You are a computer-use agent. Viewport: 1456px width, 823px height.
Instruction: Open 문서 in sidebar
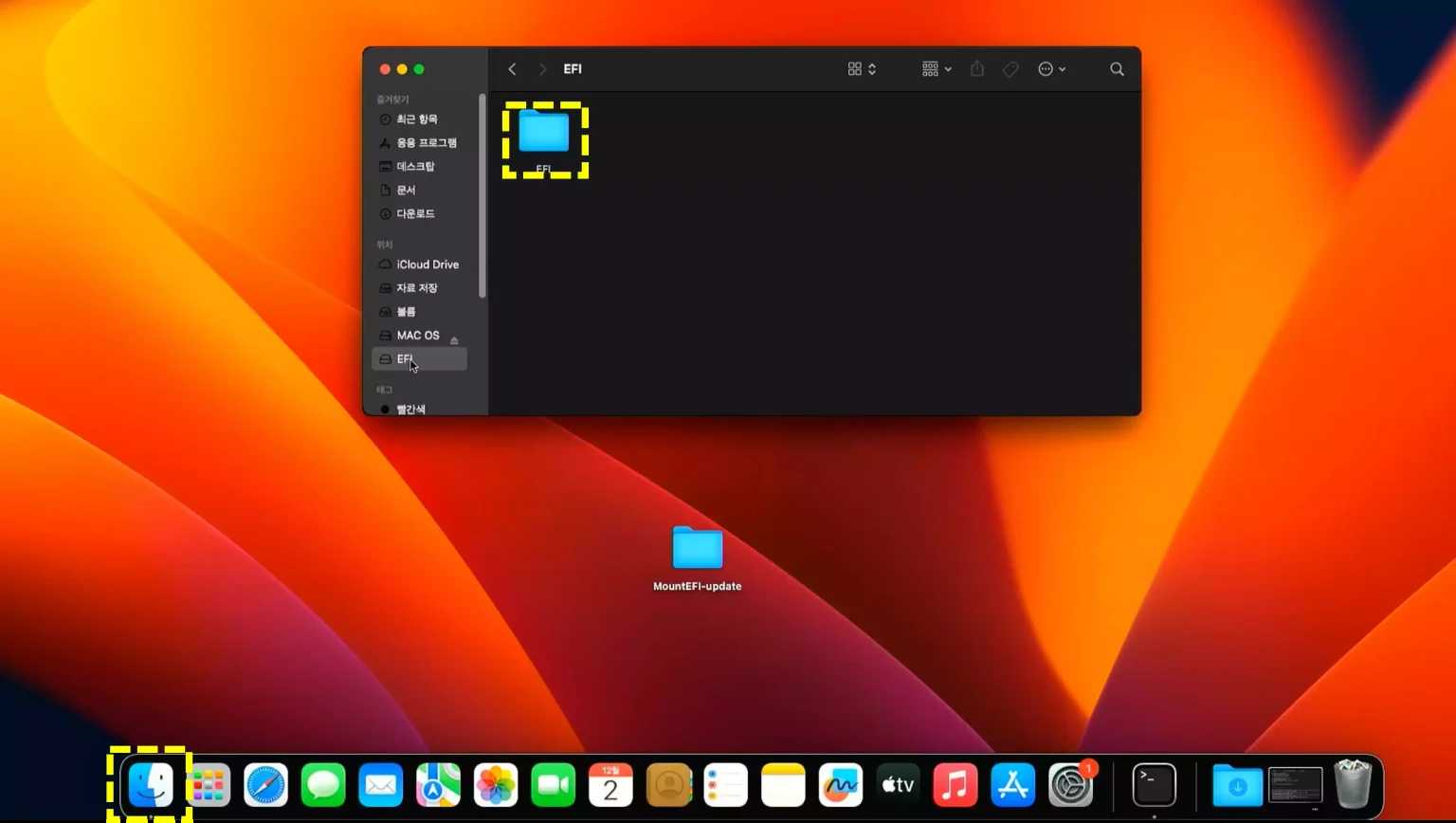pyautogui.click(x=417, y=191)
